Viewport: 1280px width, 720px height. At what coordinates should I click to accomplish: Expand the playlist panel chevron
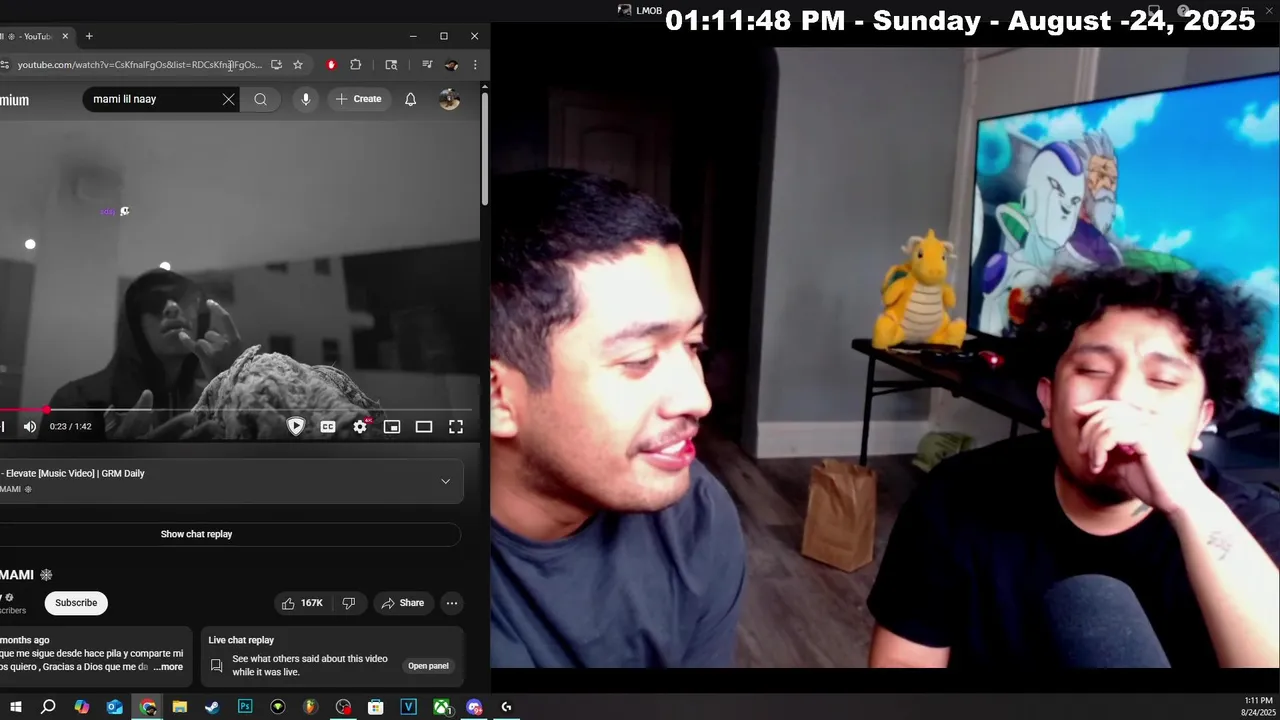pos(445,481)
